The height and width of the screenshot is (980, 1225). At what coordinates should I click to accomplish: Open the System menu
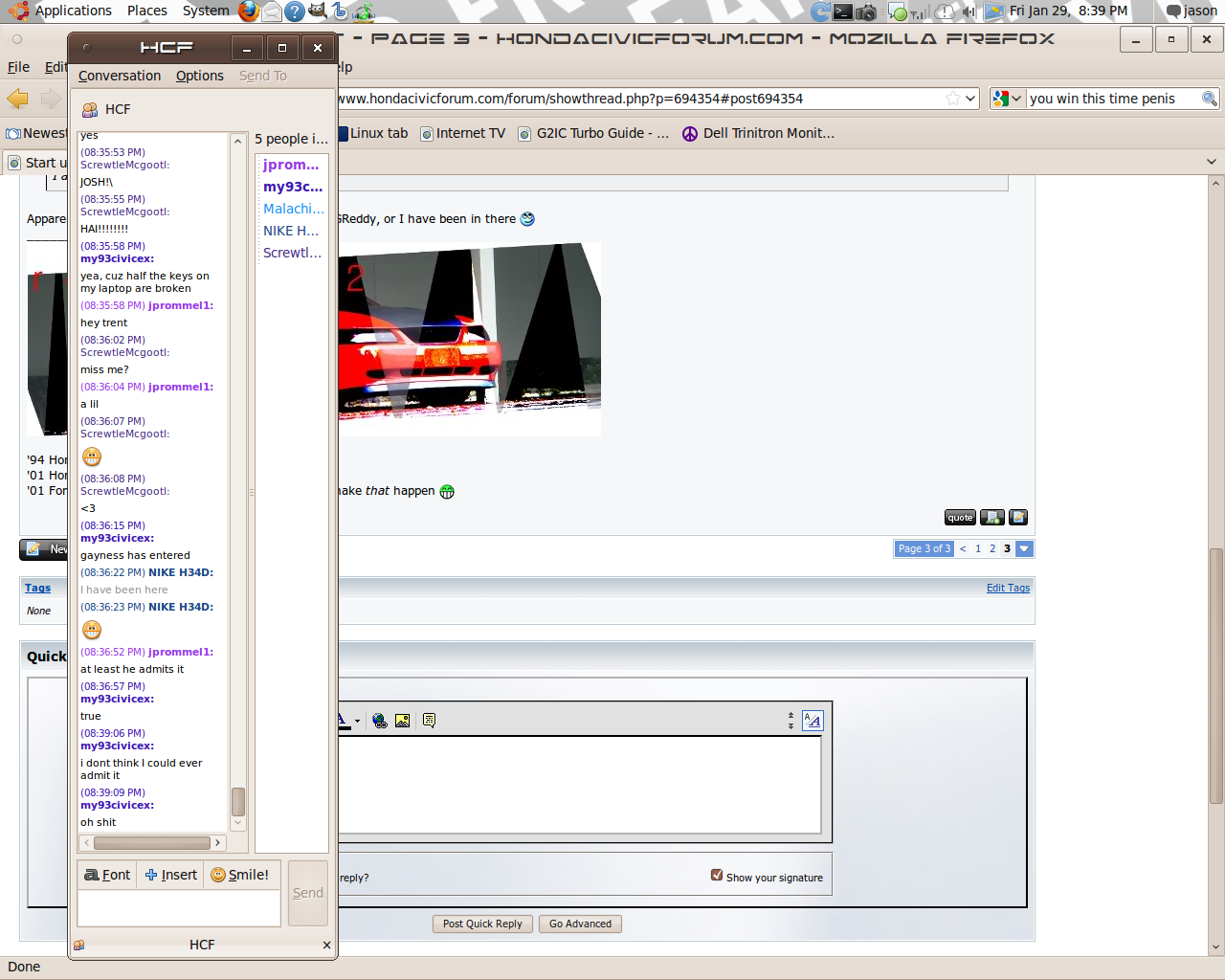[x=206, y=11]
